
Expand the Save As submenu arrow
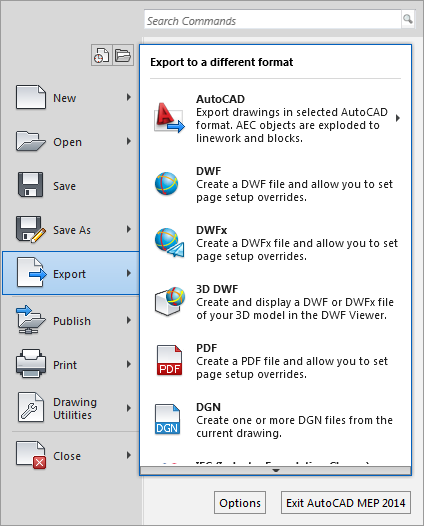point(129,229)
